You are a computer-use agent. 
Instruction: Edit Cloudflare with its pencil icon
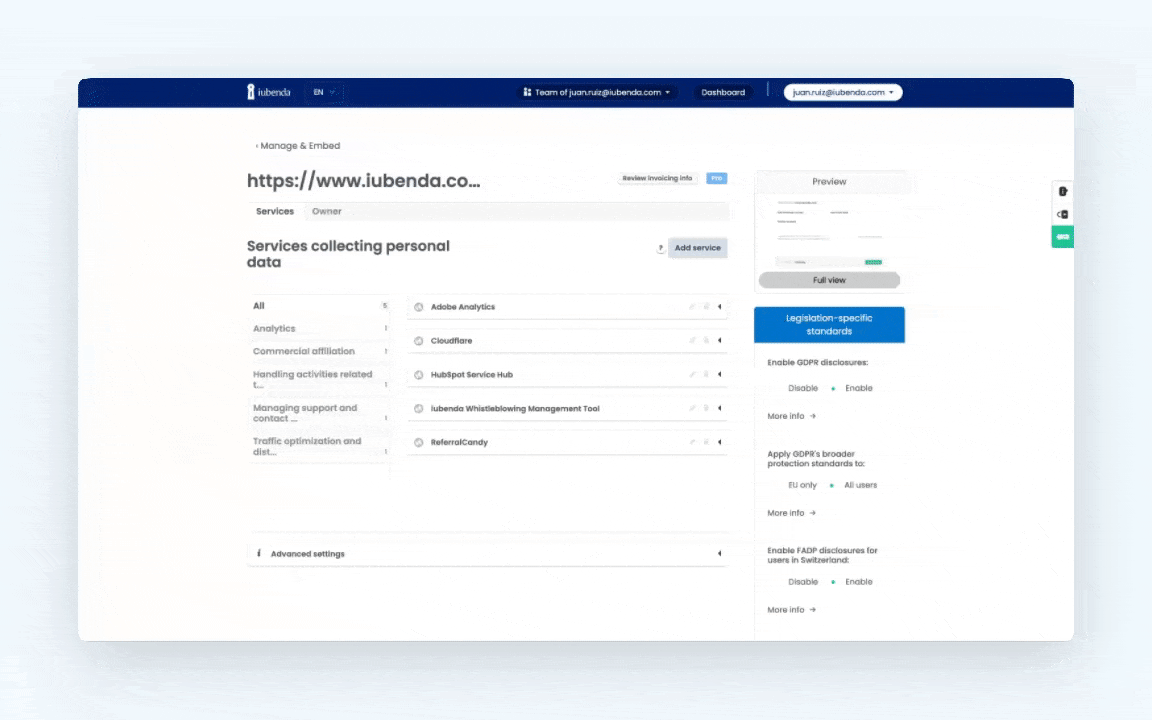(692, 341)
